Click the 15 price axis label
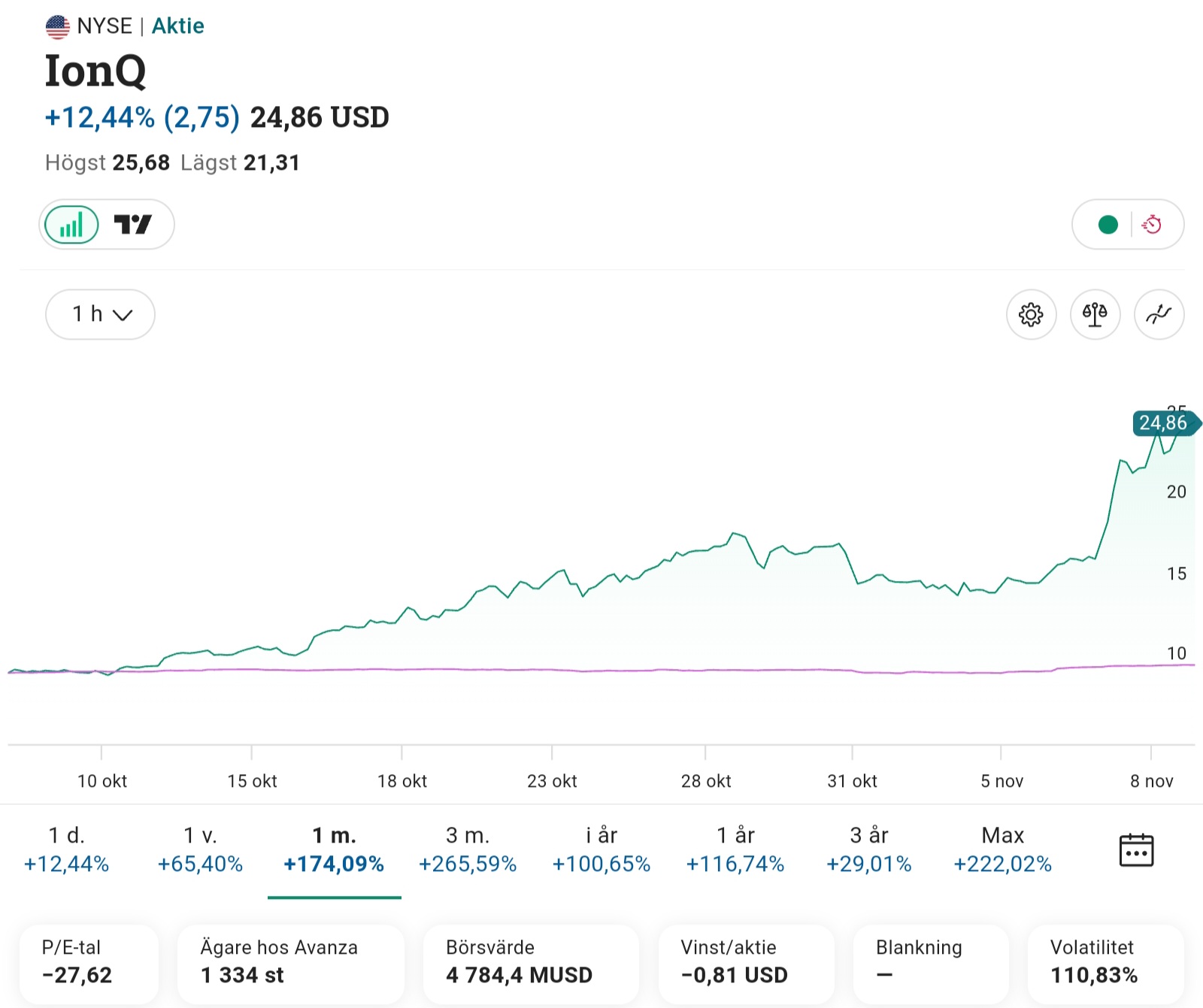 point(1176,574)
